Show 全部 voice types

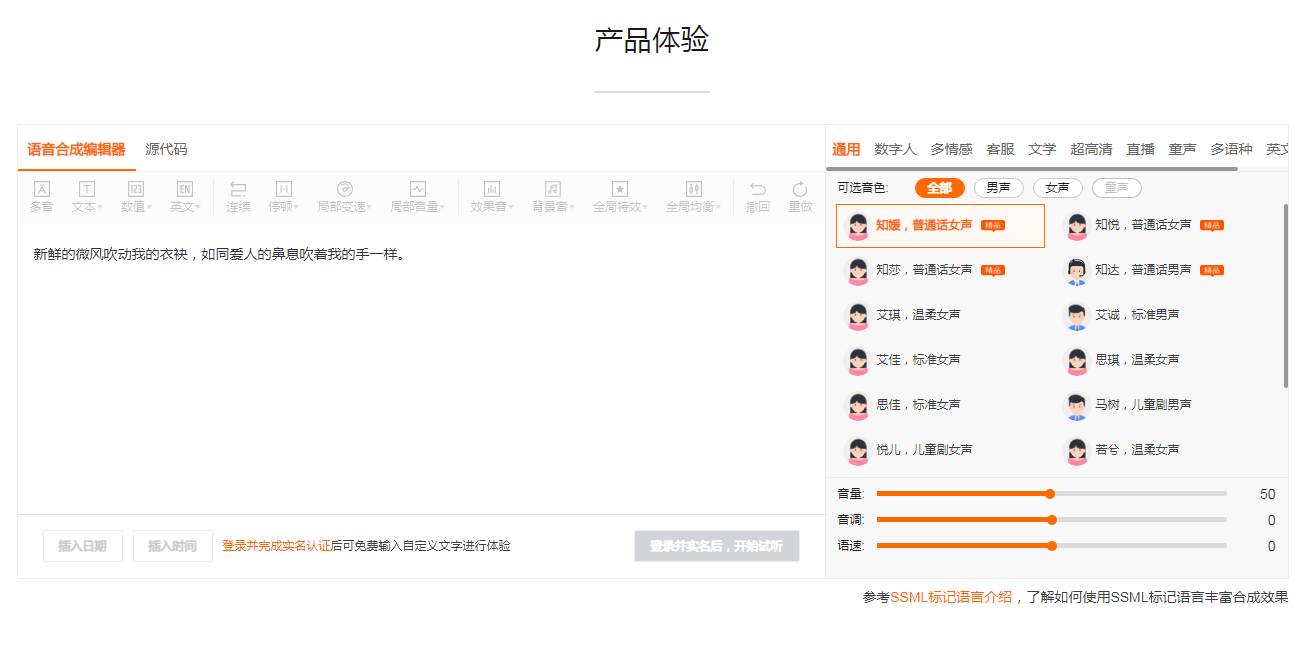939,188
